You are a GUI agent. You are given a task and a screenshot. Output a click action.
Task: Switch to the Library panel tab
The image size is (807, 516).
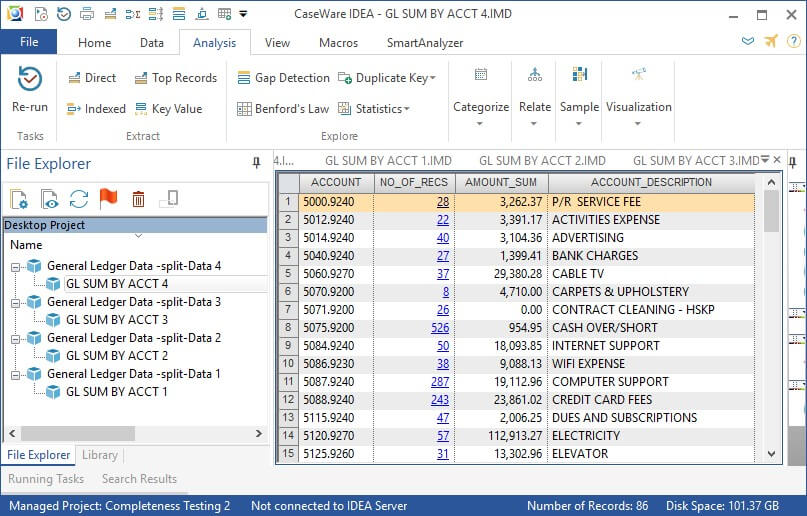click(x=100, y=455)
